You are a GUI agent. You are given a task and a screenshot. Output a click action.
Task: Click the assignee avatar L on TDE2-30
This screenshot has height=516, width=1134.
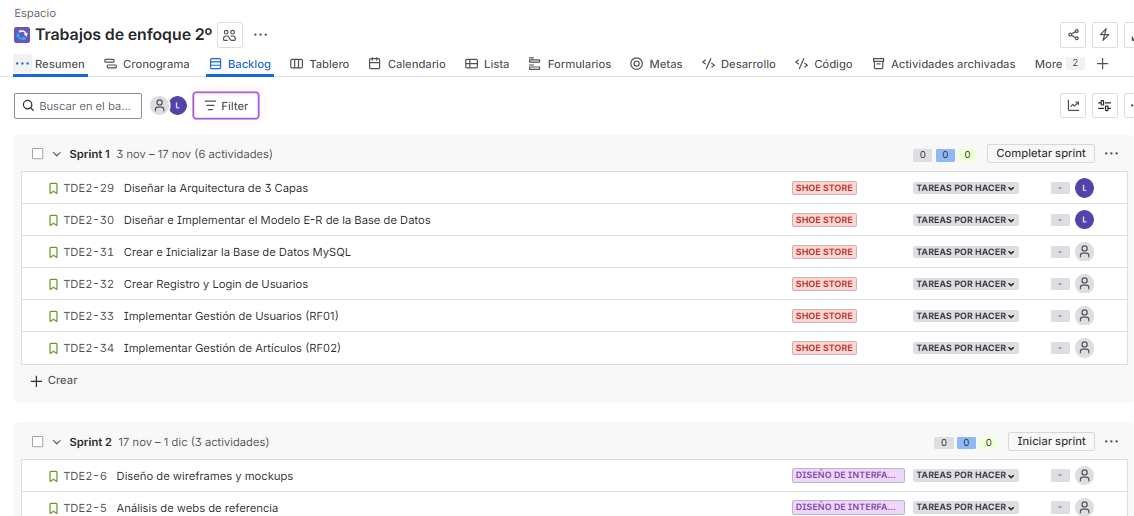point(1084,220)
